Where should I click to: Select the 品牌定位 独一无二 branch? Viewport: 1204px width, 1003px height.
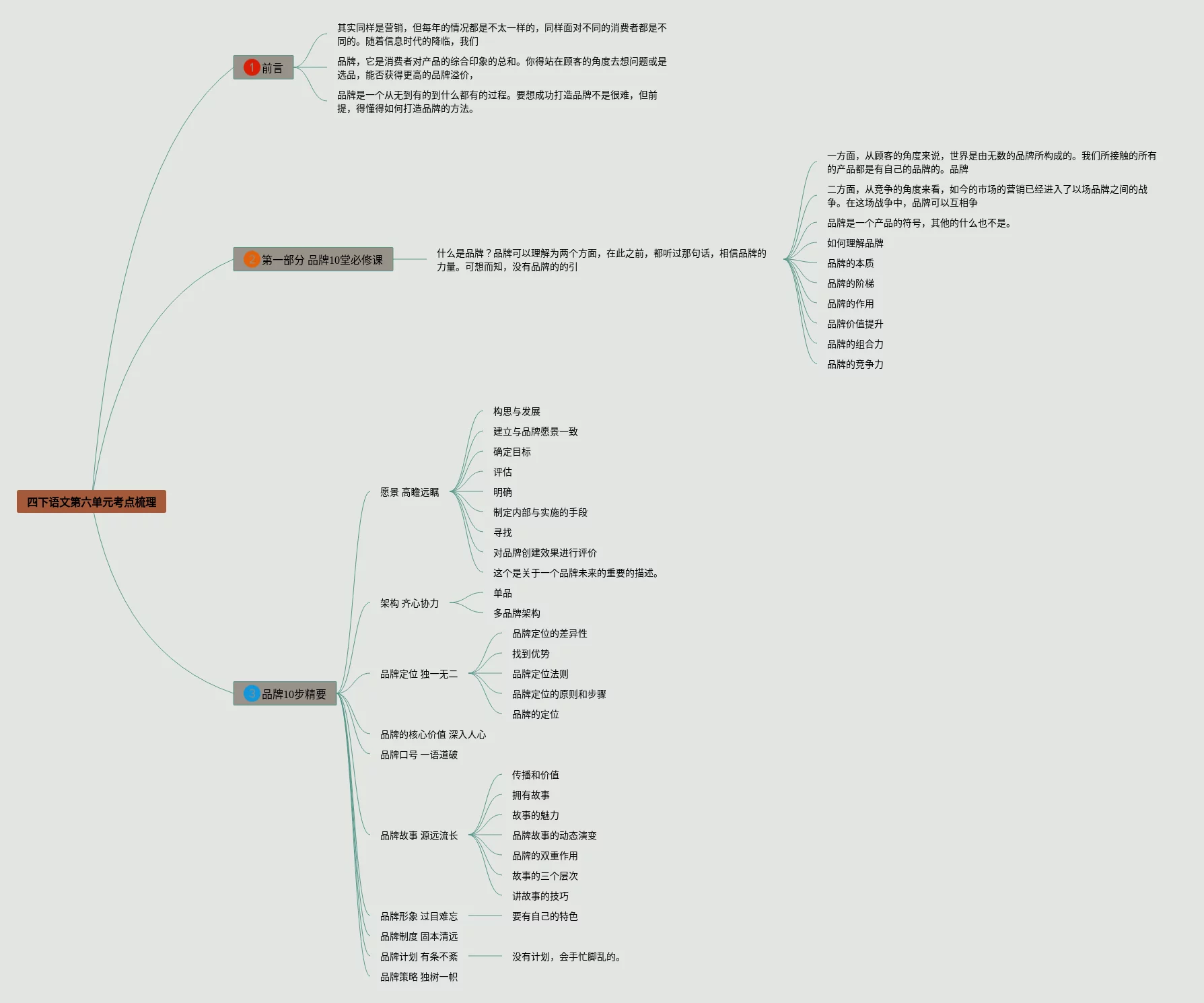point(419,674)
